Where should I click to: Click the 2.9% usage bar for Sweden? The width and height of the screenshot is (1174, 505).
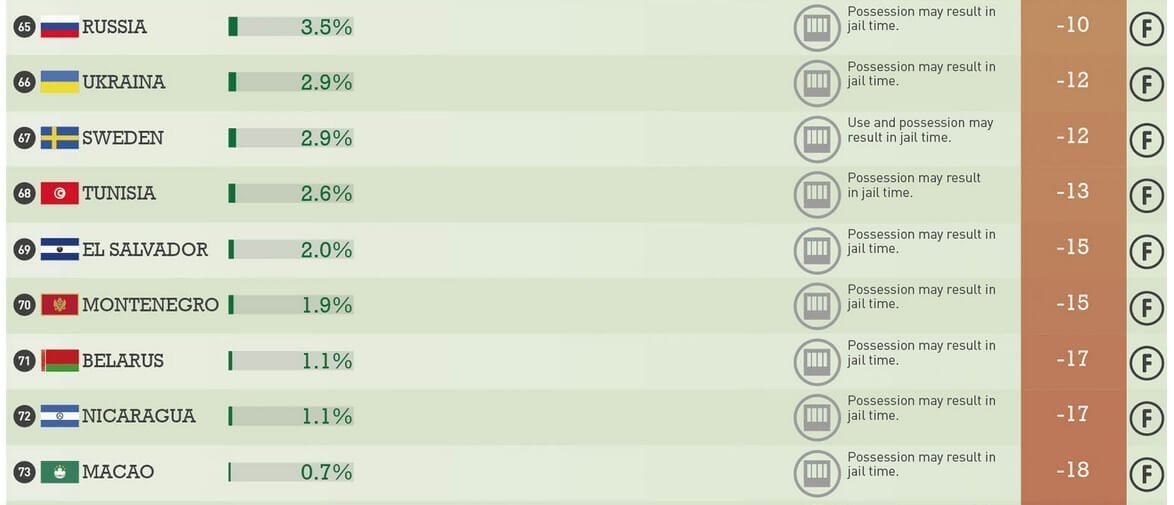coord(291,138)
